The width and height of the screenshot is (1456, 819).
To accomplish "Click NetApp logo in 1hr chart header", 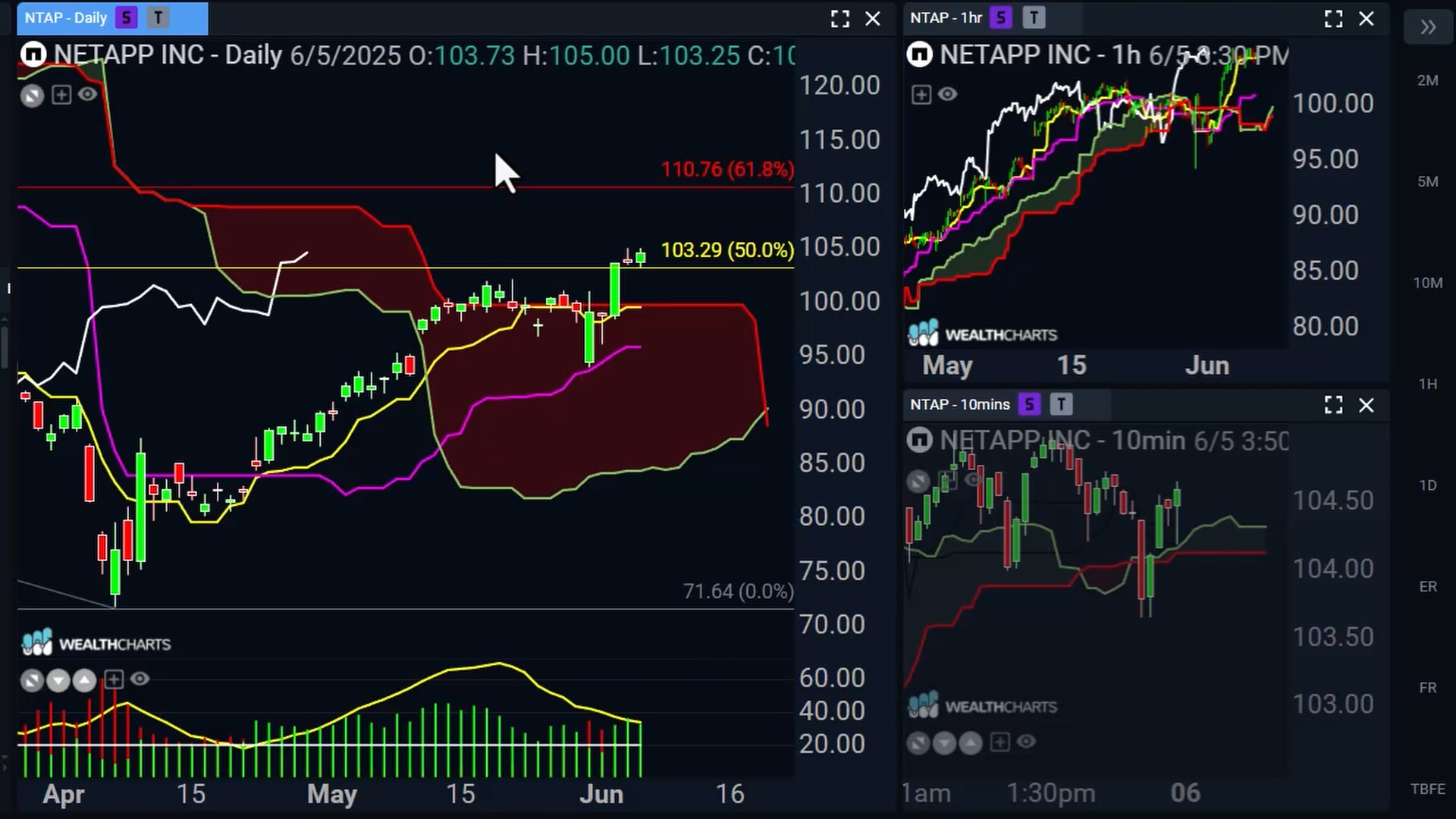I will point(920,55).
